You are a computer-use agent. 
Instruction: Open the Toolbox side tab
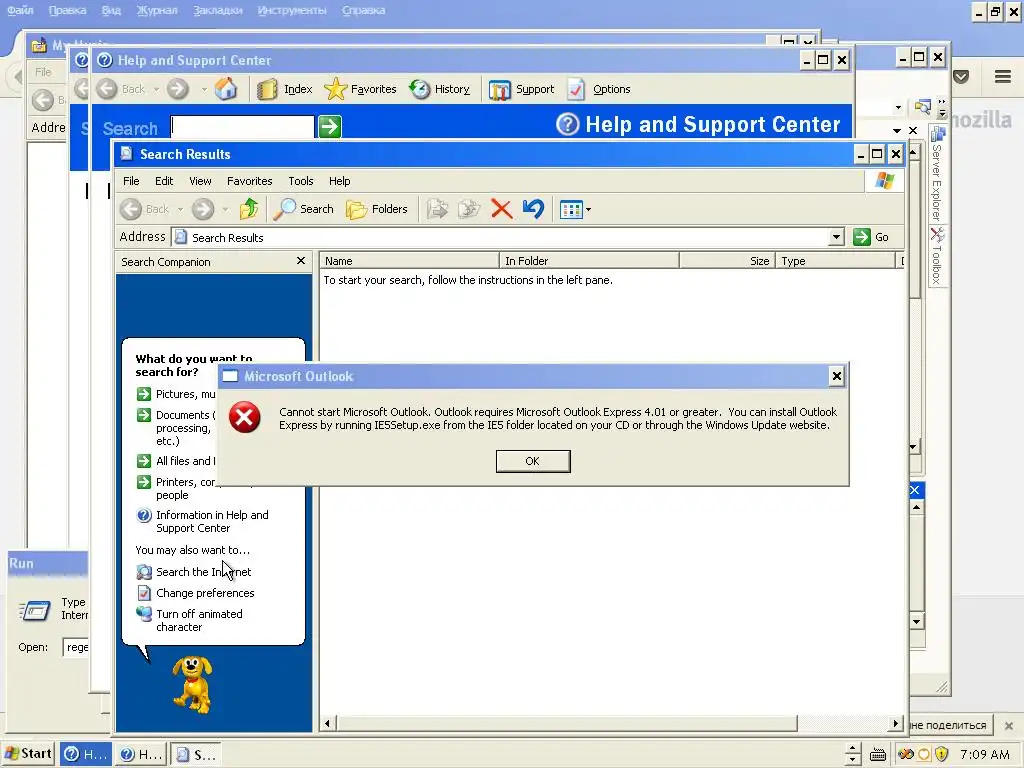click(937, 256)
